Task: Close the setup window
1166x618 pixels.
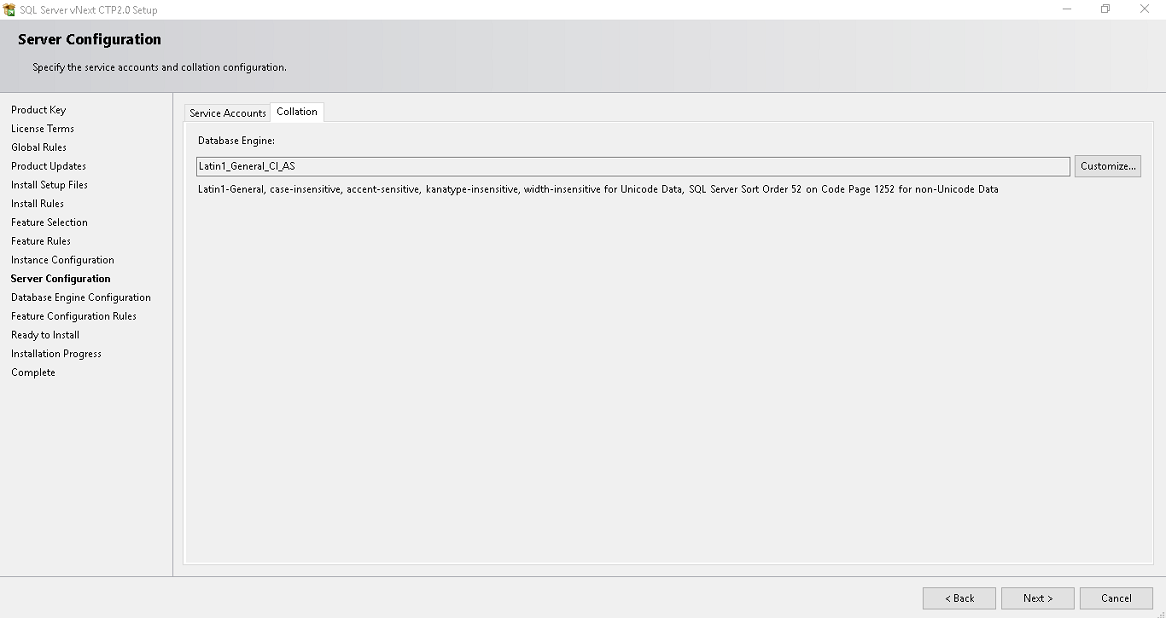Action: pyautogui.click(x=1145, y=9)
